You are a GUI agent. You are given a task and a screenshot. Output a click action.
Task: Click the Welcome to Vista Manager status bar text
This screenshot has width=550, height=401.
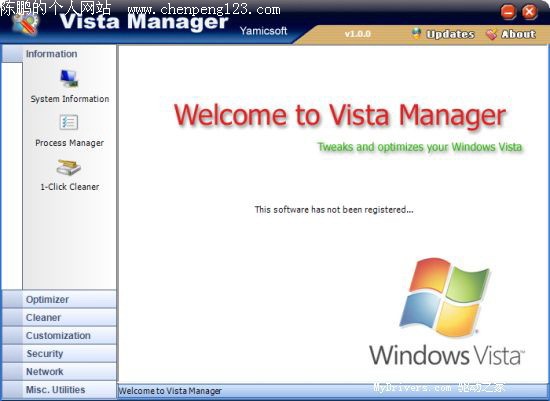point(170,391)
